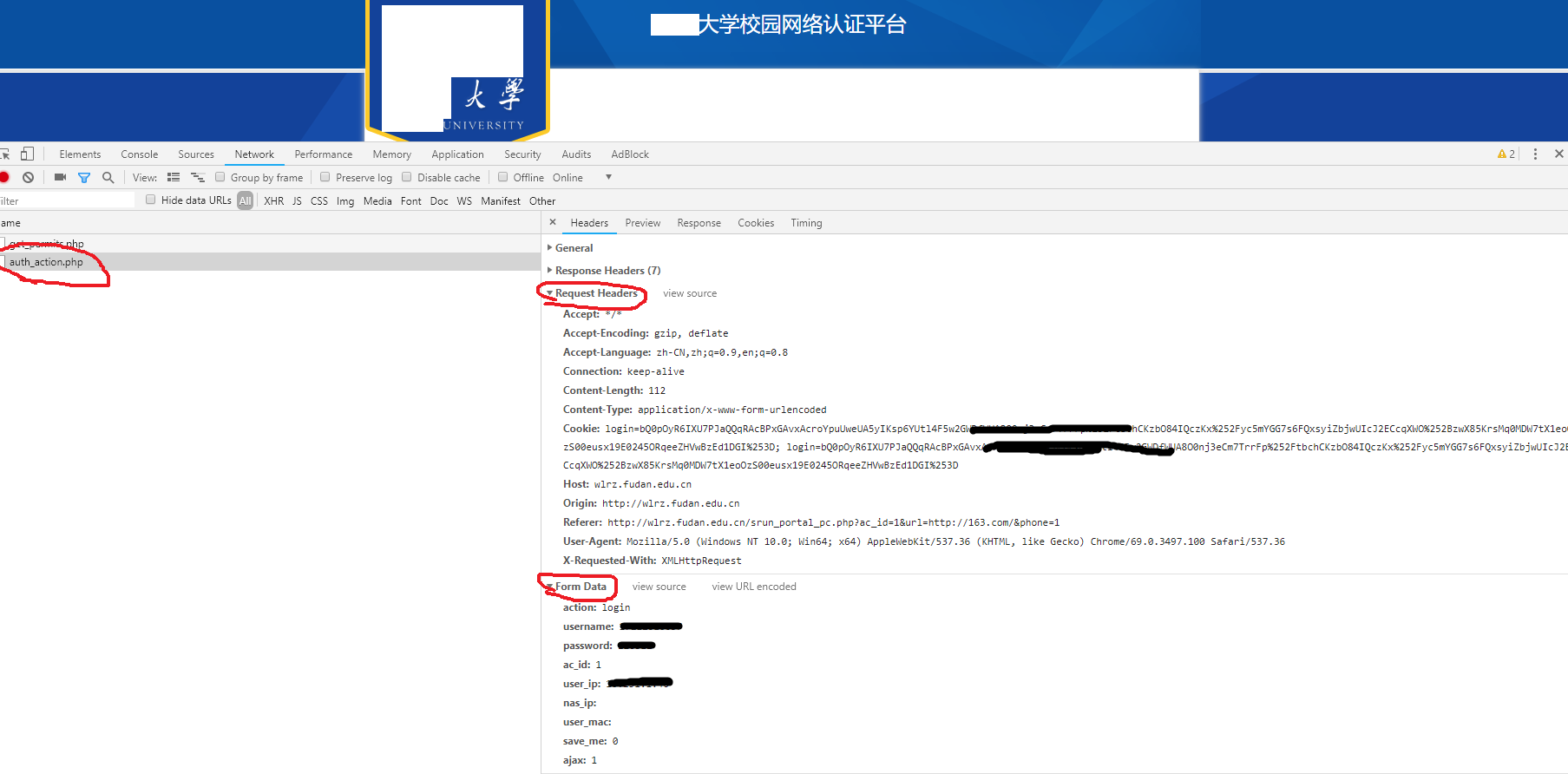
Task: Toggle the device toolbar icon
Action: 27,154
